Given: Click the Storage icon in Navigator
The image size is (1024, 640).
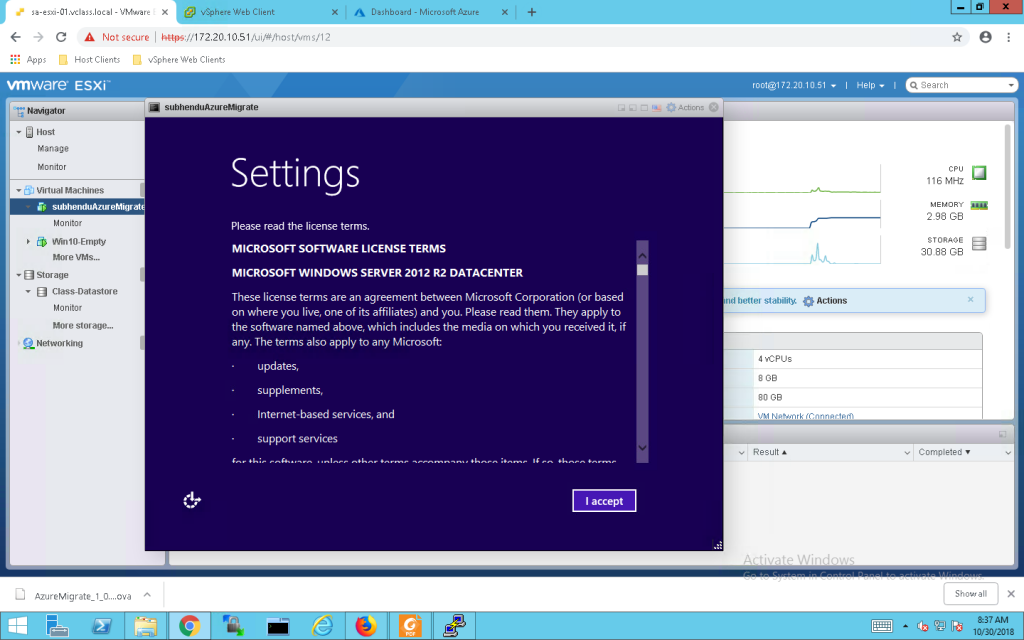Looking at the screenshot, I should [29, 275].
